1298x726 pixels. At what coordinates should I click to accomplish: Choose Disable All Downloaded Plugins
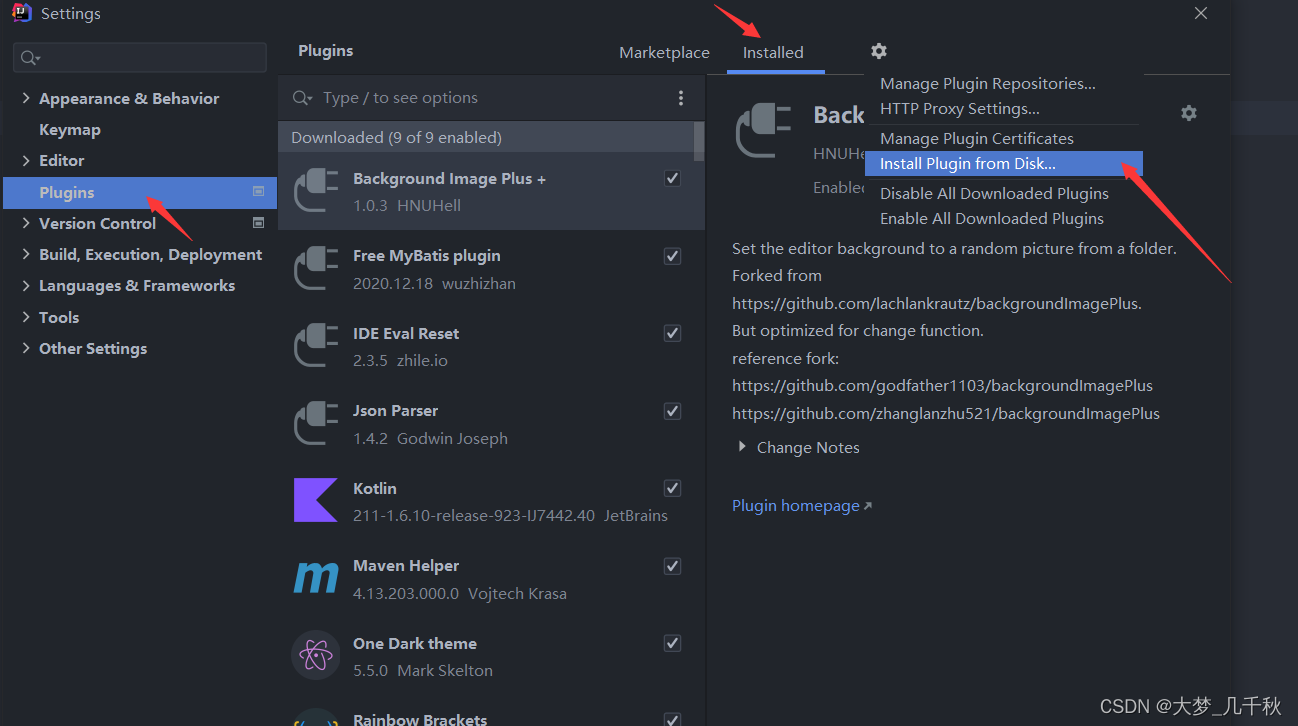coord(994,194)
